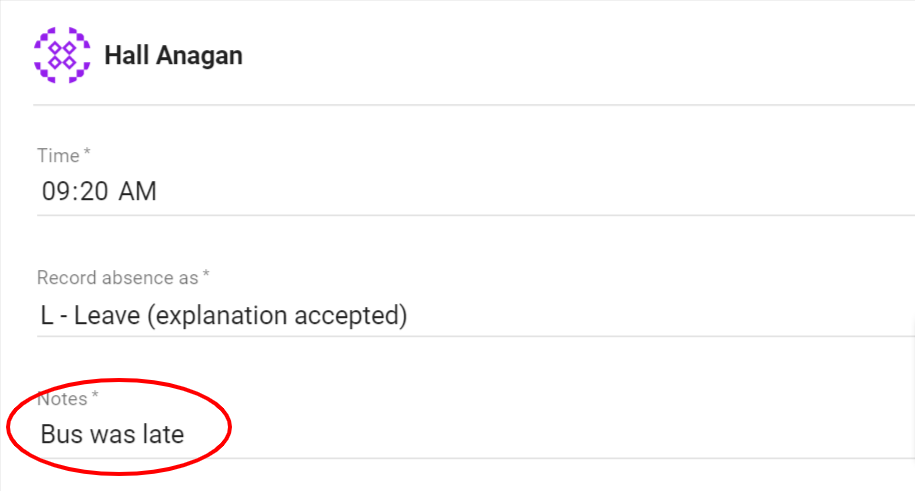Place cursor in Bus was late text

(x=112, y=434)
